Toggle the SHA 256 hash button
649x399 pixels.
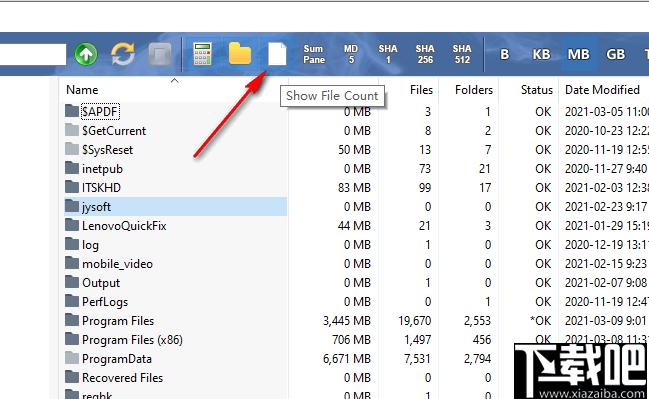coord(425,54)
